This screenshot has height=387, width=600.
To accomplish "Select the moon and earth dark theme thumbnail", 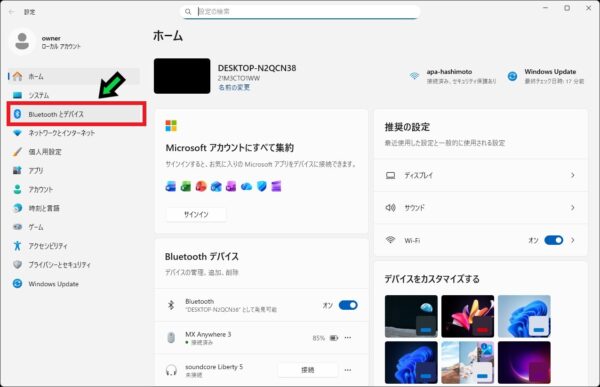I will pyautogui.click(x=411, y=316).
